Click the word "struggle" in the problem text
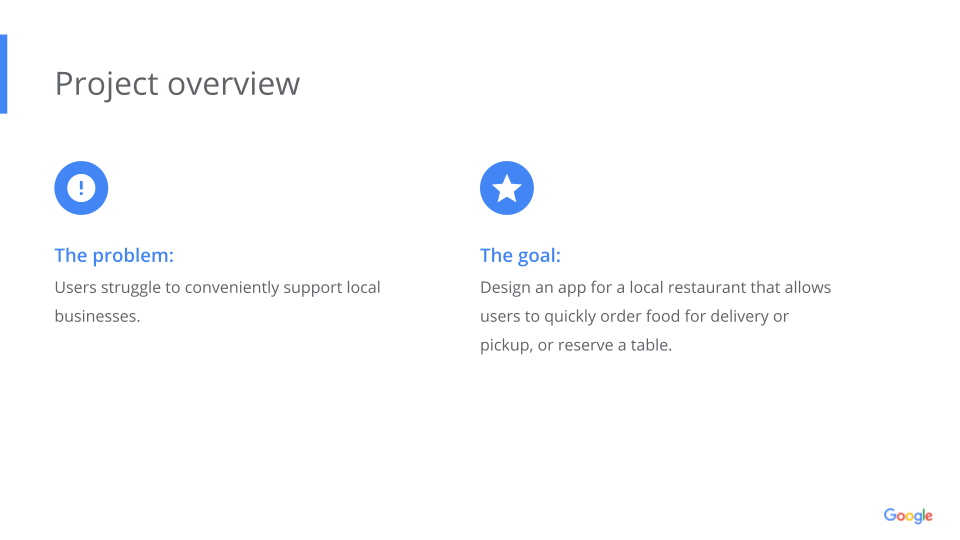Screen dimensions: 960x540 135,288
